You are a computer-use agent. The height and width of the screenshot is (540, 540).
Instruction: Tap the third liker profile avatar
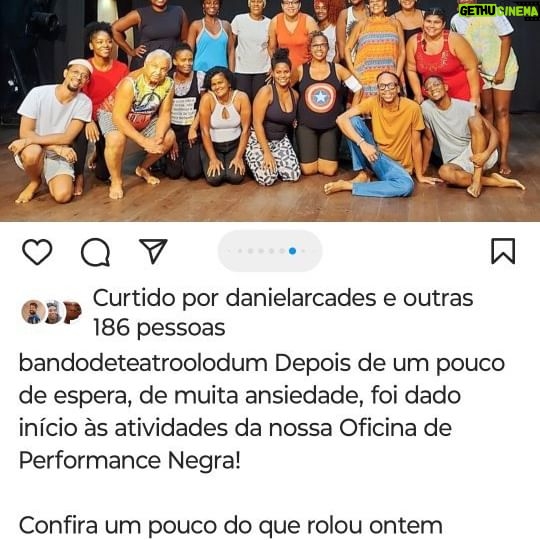pos(72,312)
